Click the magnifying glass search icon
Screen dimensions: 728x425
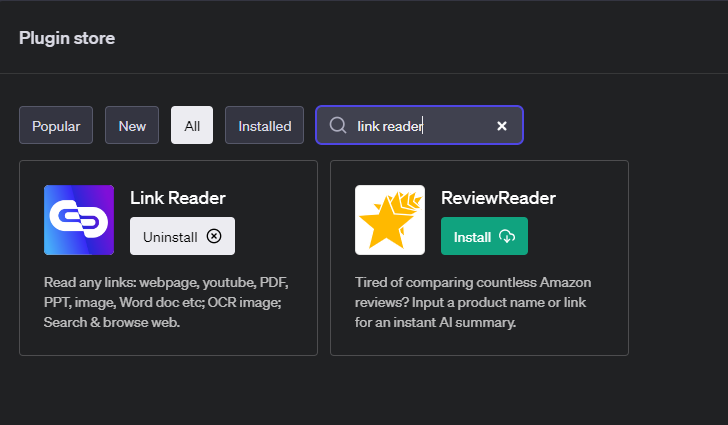click(338, 125)
